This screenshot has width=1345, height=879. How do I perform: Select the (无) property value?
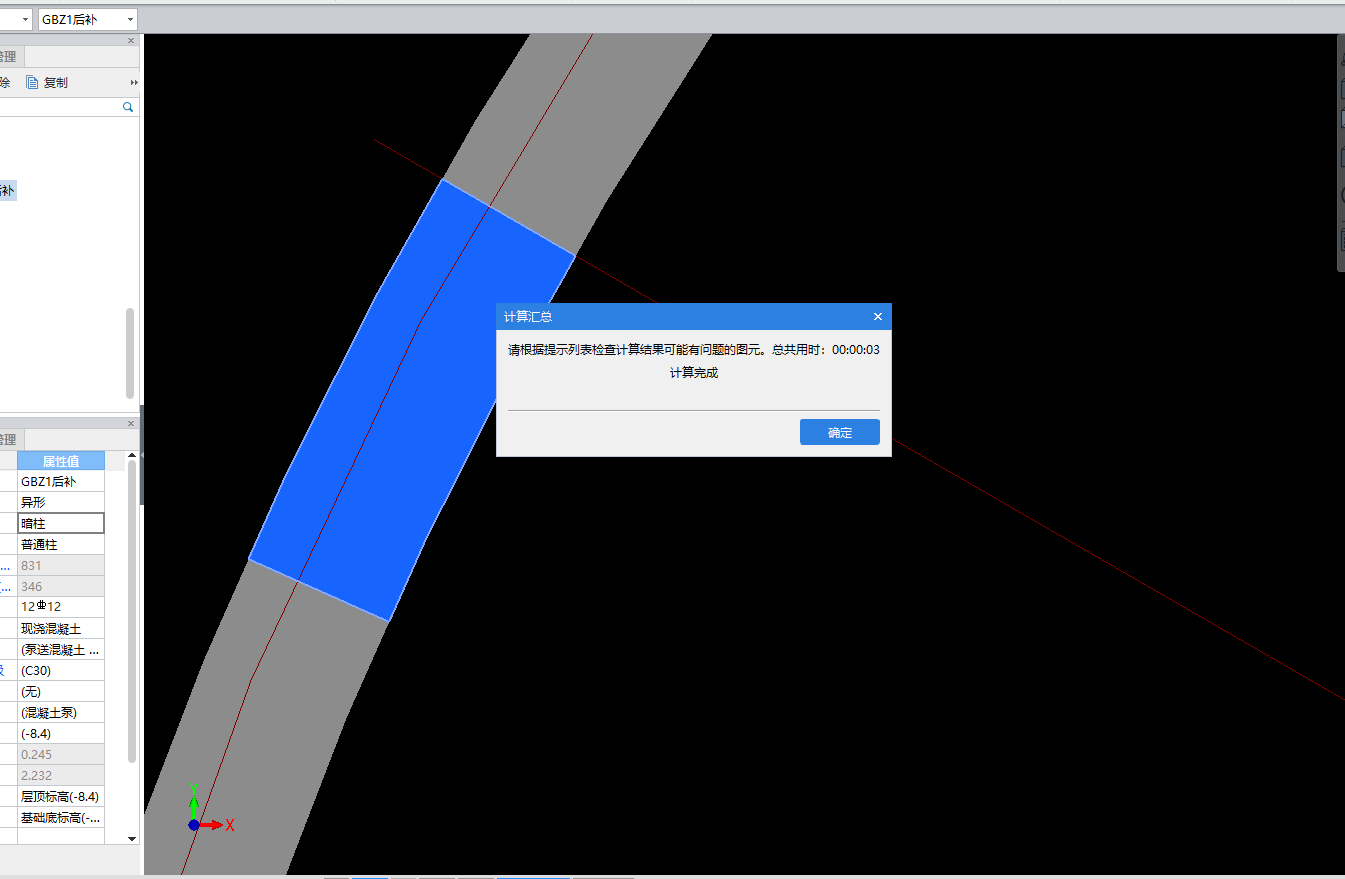(x=61, y=691)
